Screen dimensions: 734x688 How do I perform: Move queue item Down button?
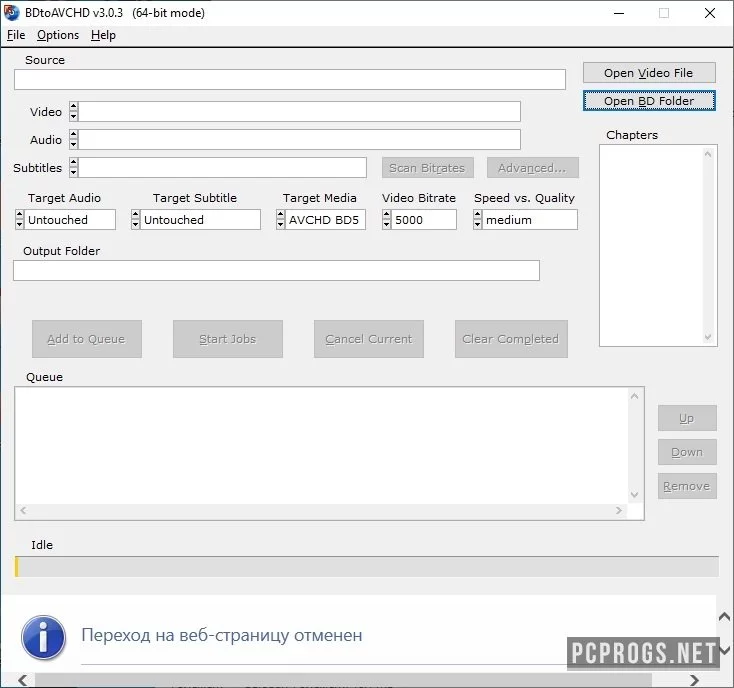(x=687, y=452)
